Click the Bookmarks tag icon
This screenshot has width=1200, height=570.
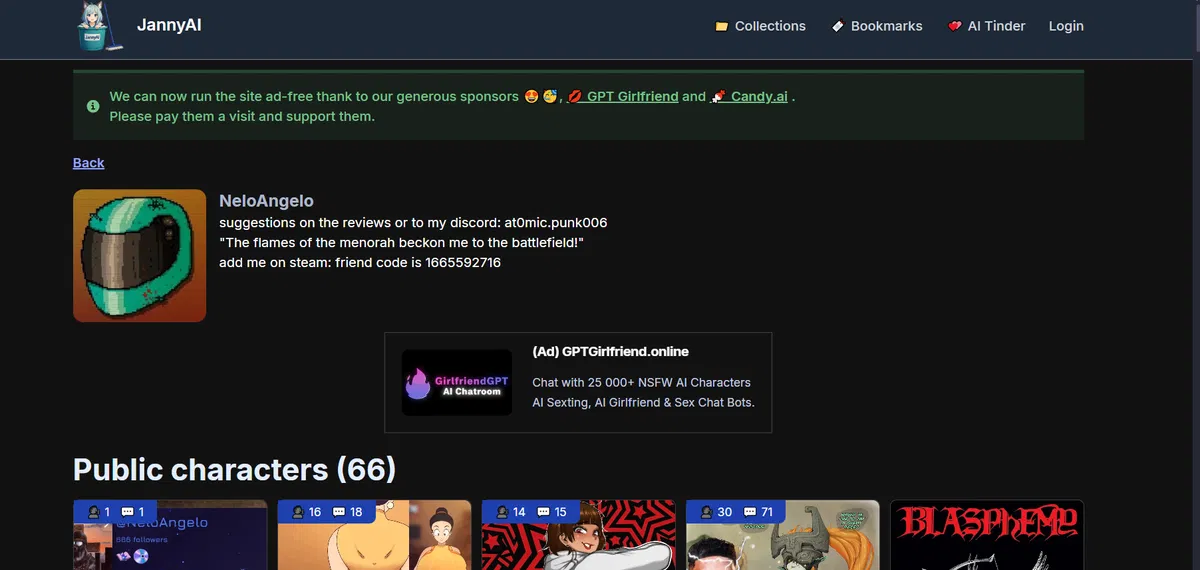[x=838, y=27]
